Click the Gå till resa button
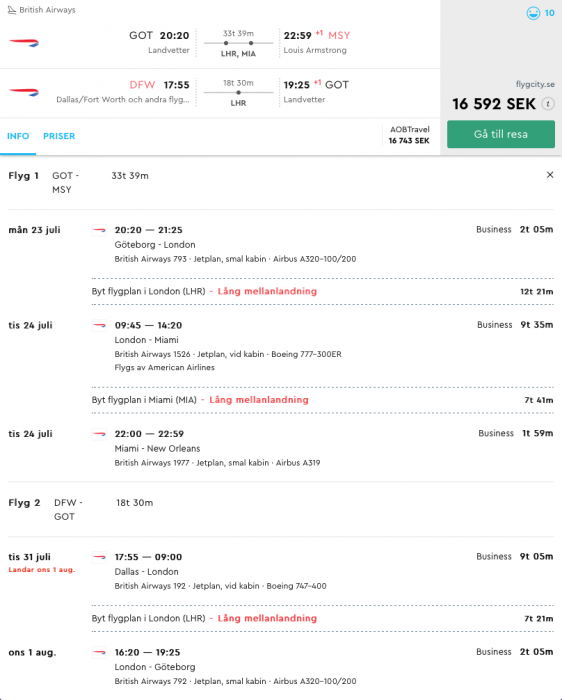Image resolution: width=562 pixels, height=700 pixels. coord(501,134)
